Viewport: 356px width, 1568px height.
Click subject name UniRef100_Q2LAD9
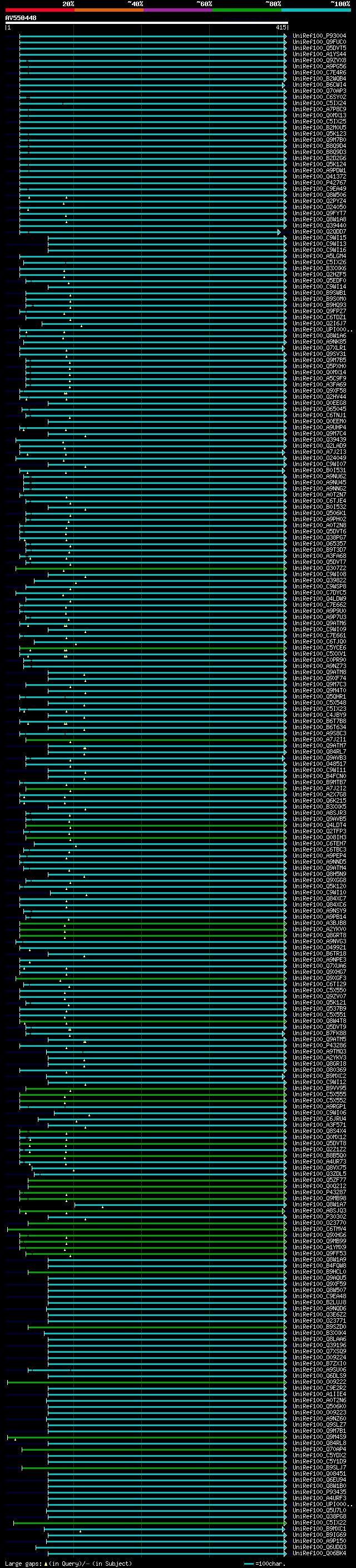pos(319,446)
